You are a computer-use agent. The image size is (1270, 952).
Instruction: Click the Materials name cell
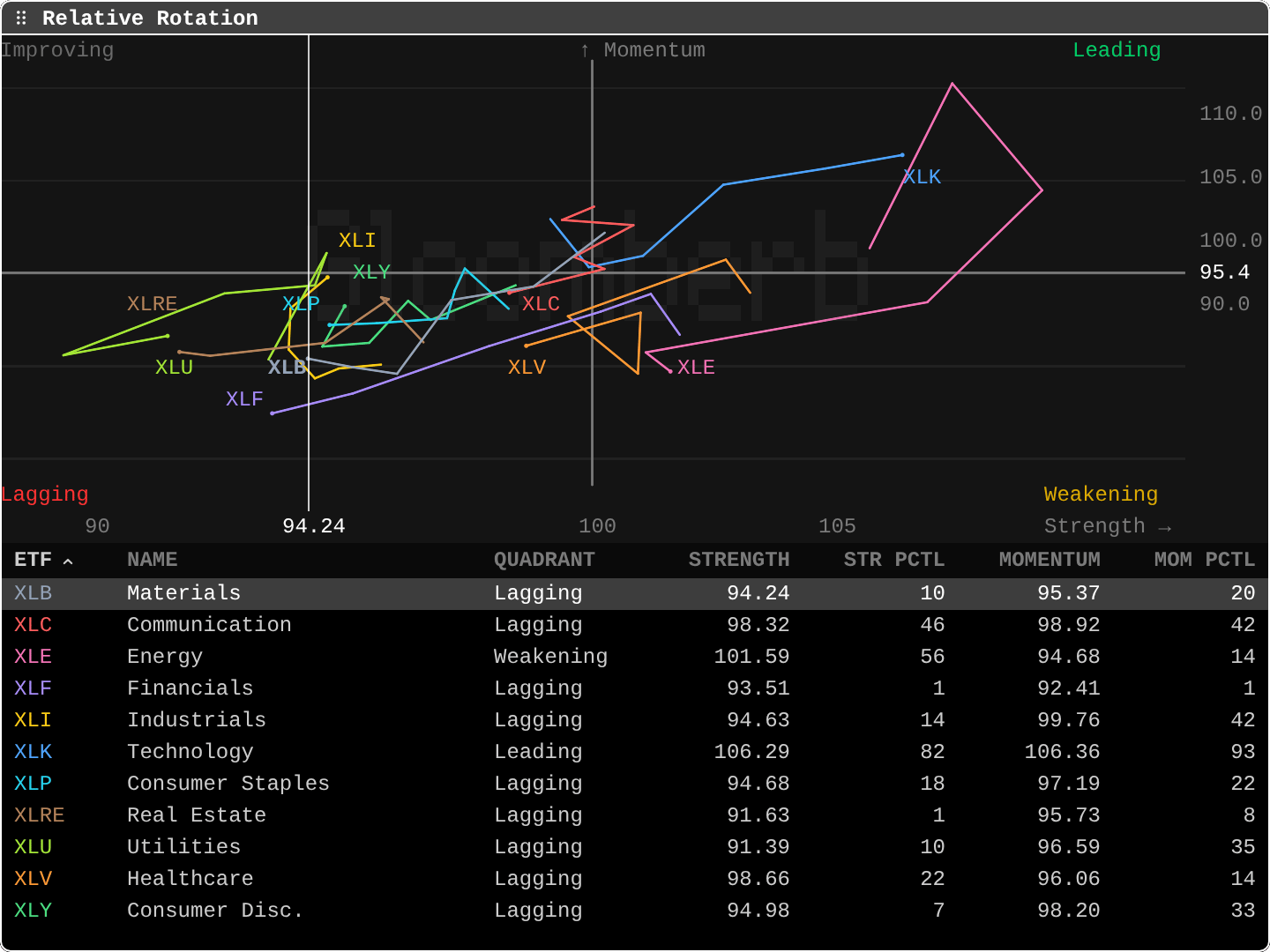point(183,593)
